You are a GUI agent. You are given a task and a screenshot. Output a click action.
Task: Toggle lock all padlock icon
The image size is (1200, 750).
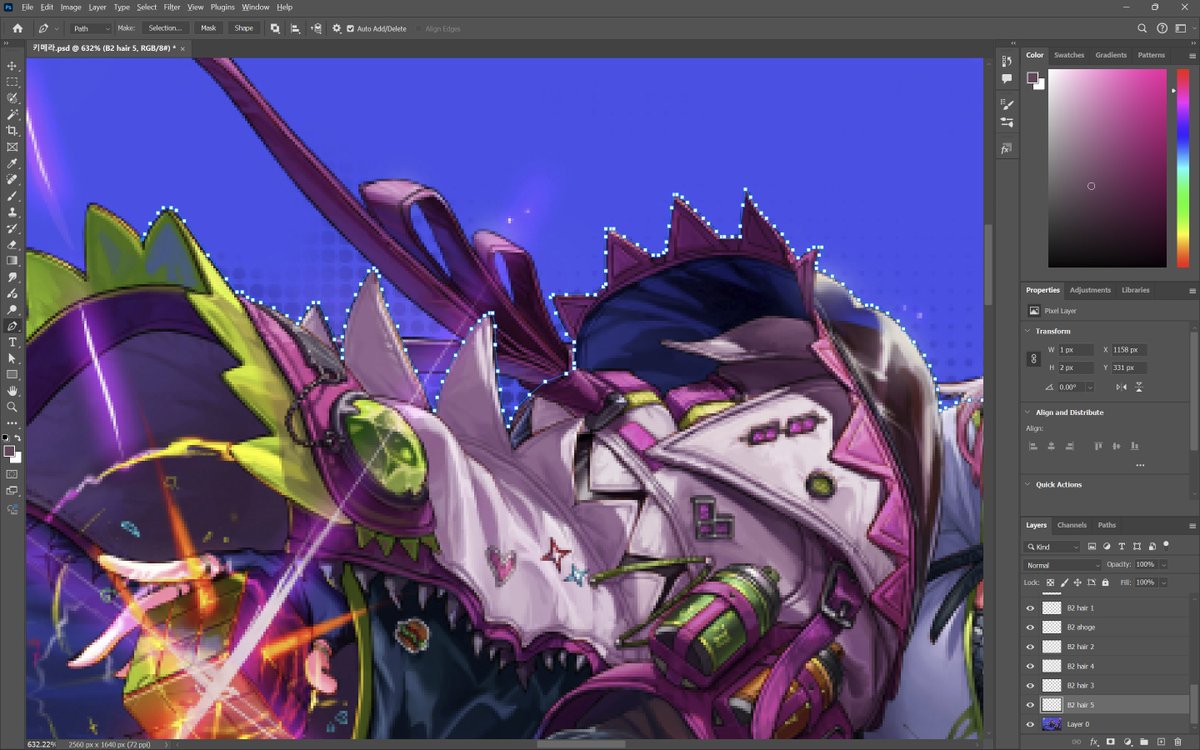pos(1105,582)
